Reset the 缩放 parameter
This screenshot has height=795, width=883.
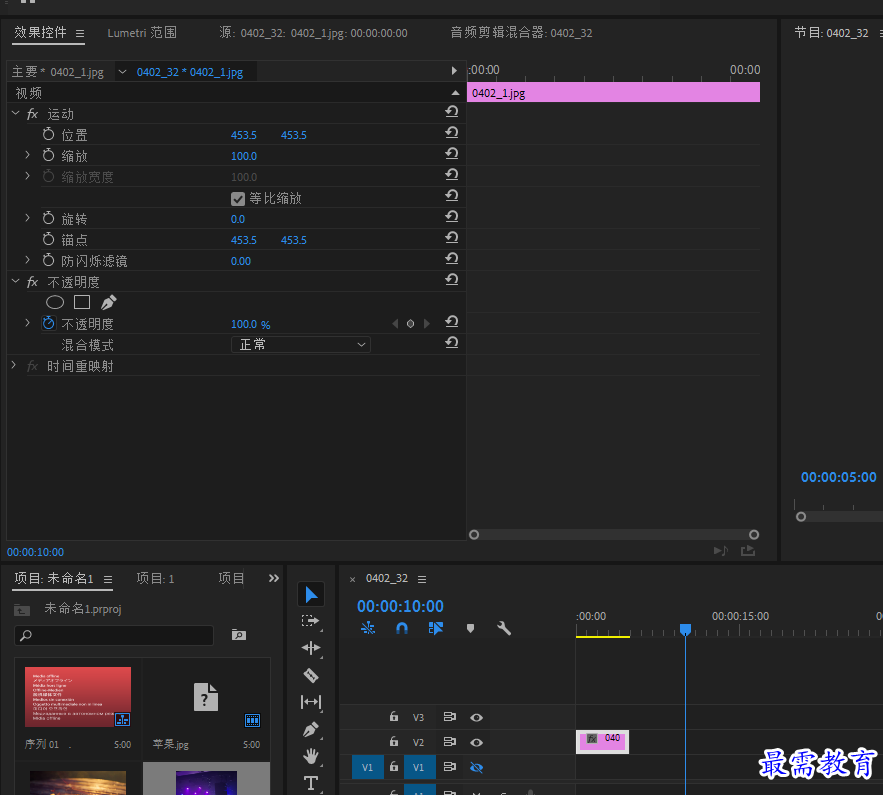click(x=452, y=154)
